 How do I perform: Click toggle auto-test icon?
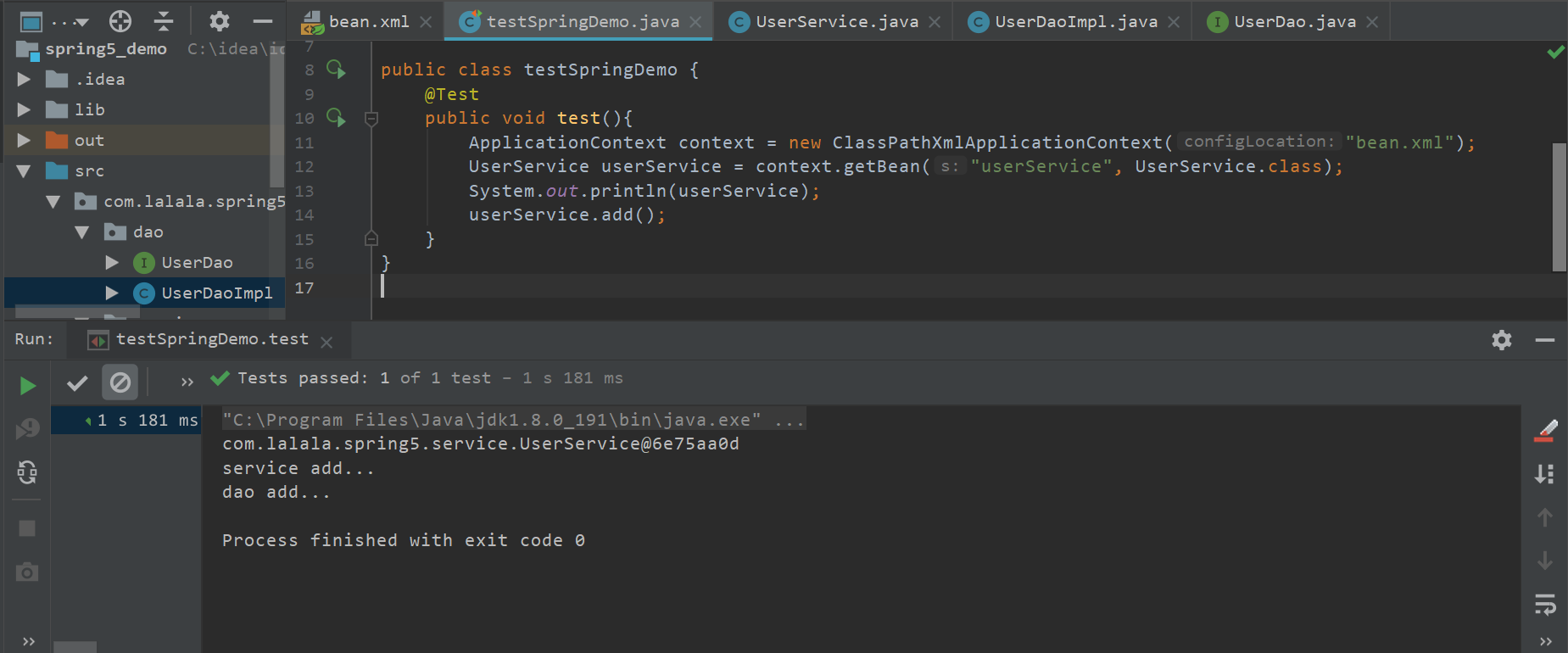coord(27,472)
